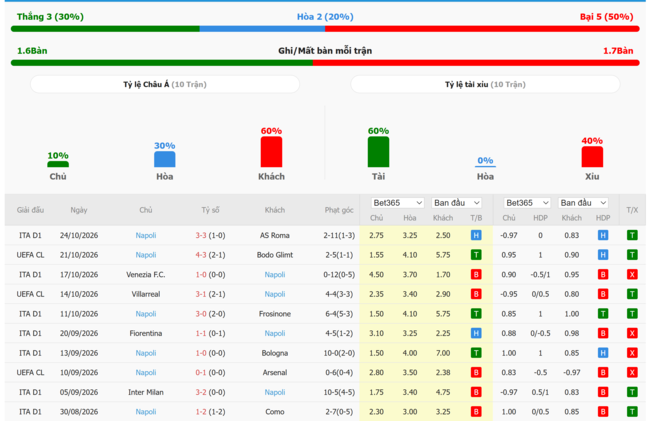Click the green T/X badge in the Villarreal row
Screen dimensions: 650x421
[632, 294]
